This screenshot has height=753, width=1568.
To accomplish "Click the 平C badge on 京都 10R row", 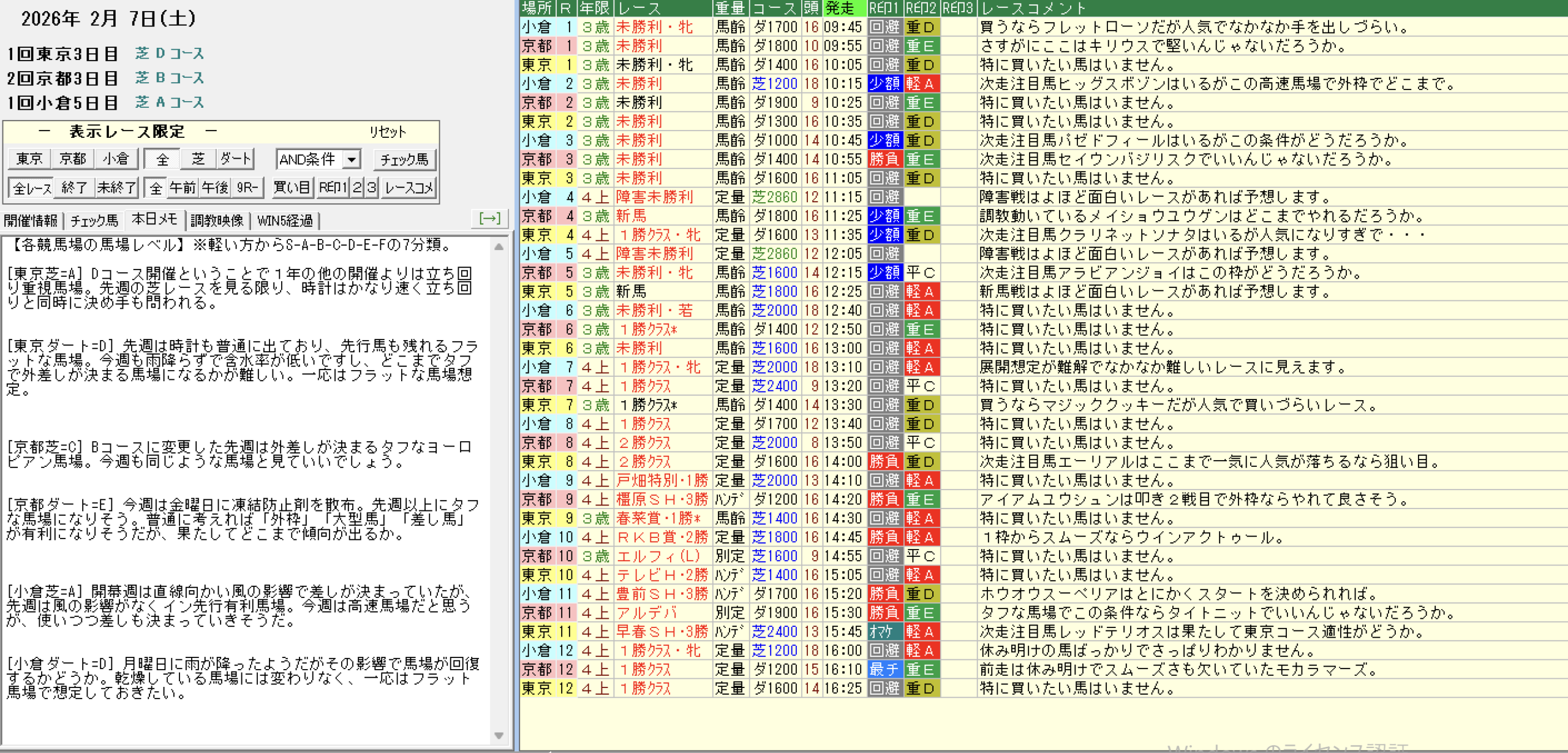I will [921, 556].
